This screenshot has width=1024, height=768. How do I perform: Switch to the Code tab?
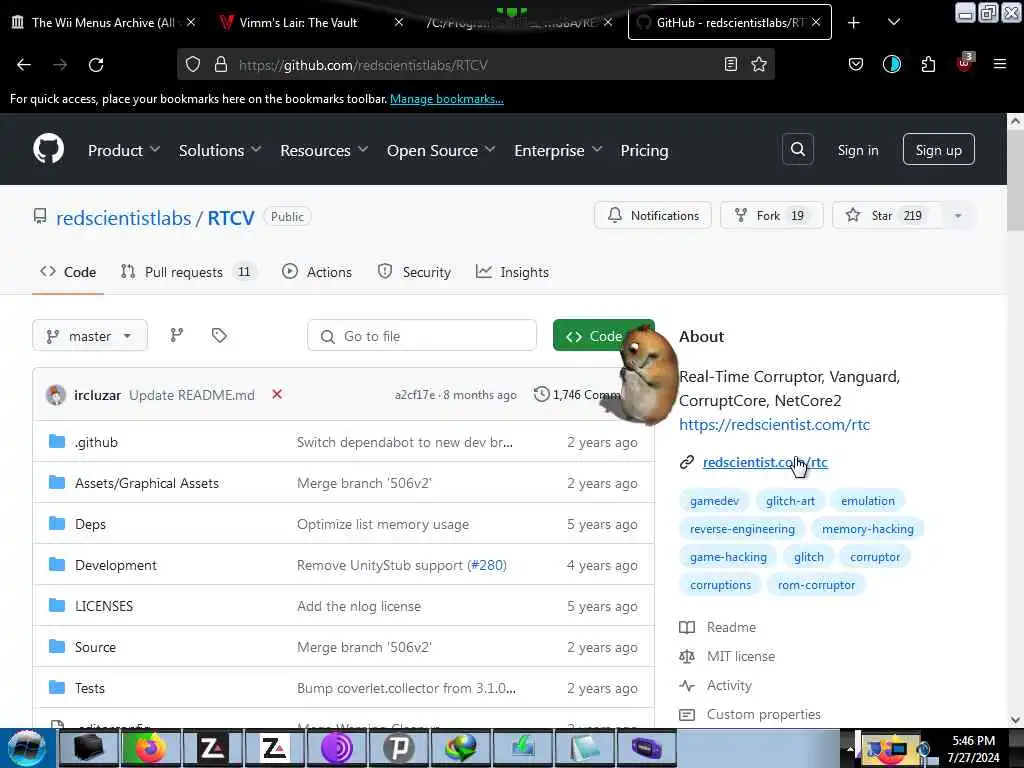[x=68, y=272]
